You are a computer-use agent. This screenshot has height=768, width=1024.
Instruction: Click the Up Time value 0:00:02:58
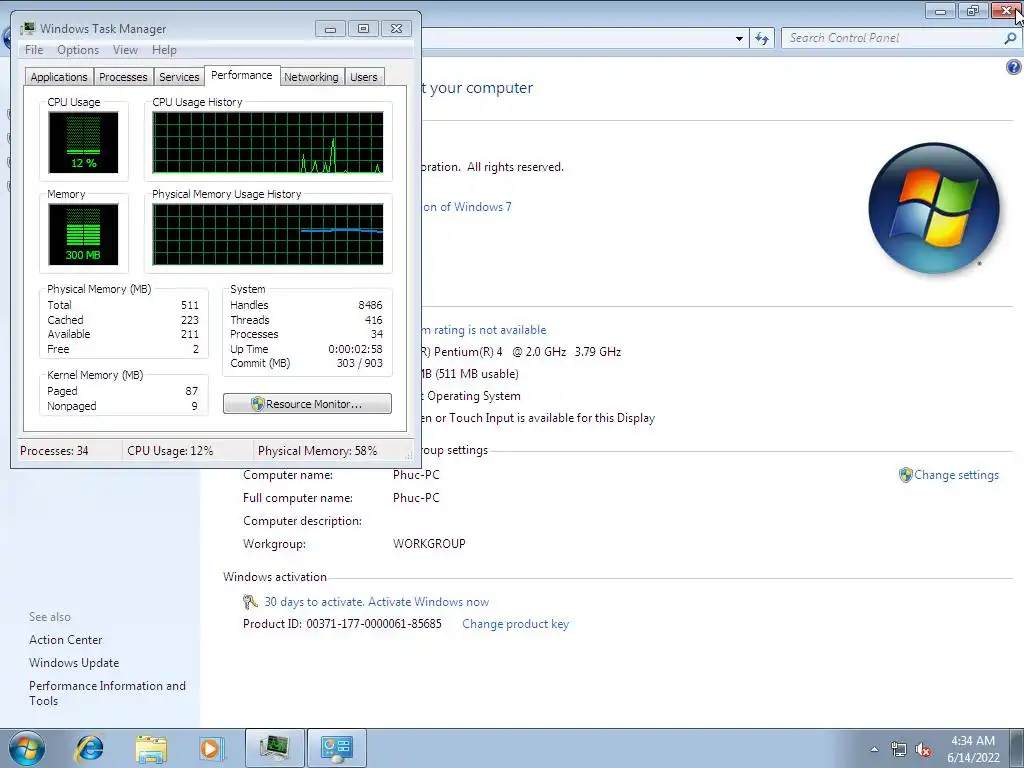(355, 349)
